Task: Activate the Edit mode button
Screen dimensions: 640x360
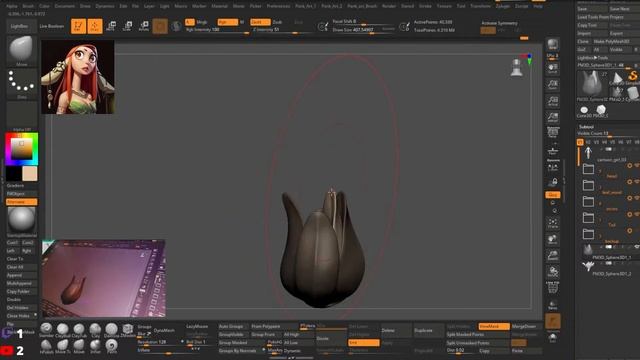Action: (x=78, y=26)
